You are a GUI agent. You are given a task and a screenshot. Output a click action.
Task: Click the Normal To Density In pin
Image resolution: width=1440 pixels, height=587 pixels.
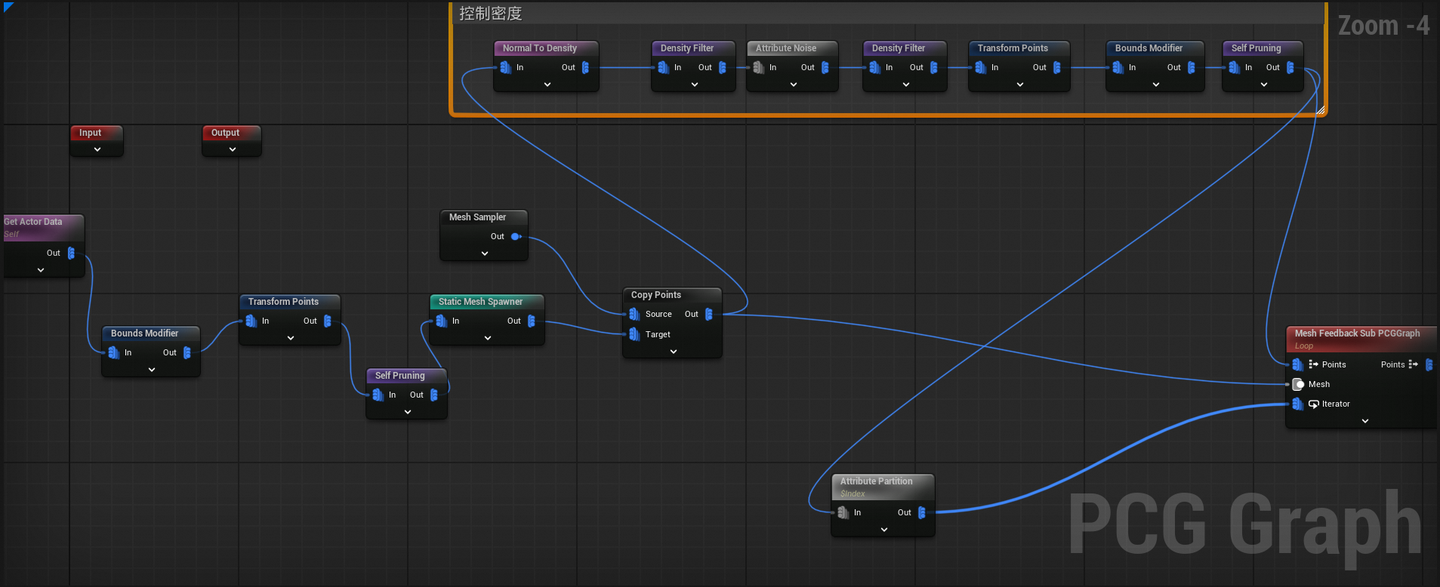click(x=505, y=68)
